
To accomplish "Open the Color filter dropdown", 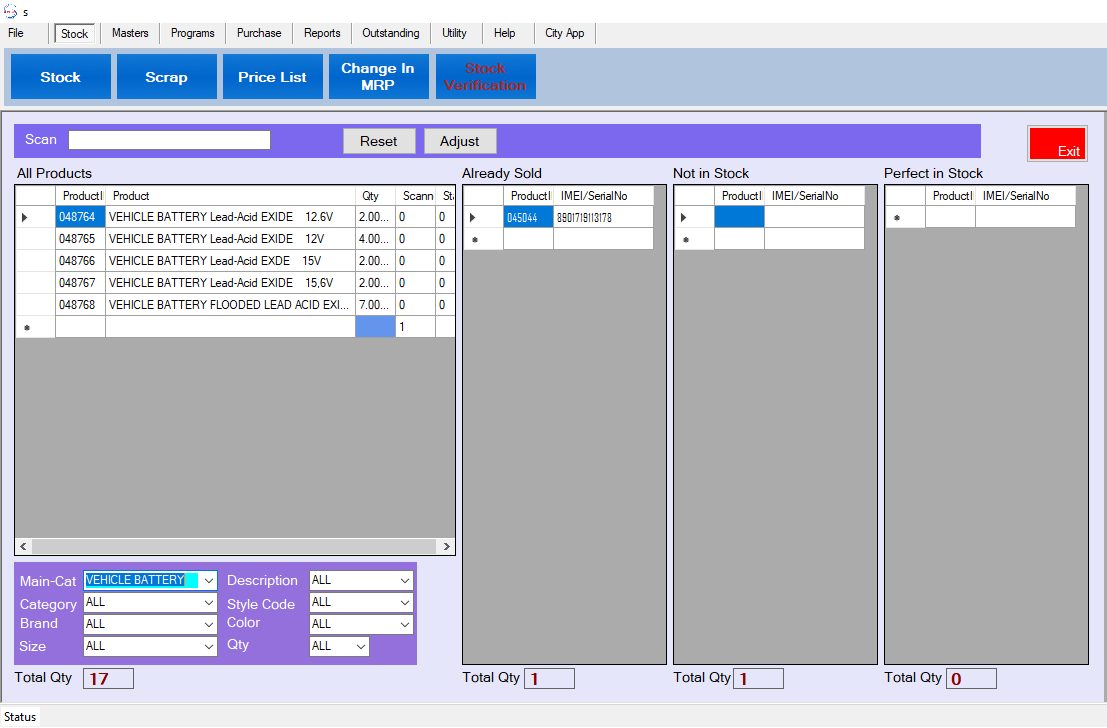I will click(x=404, y=624).
